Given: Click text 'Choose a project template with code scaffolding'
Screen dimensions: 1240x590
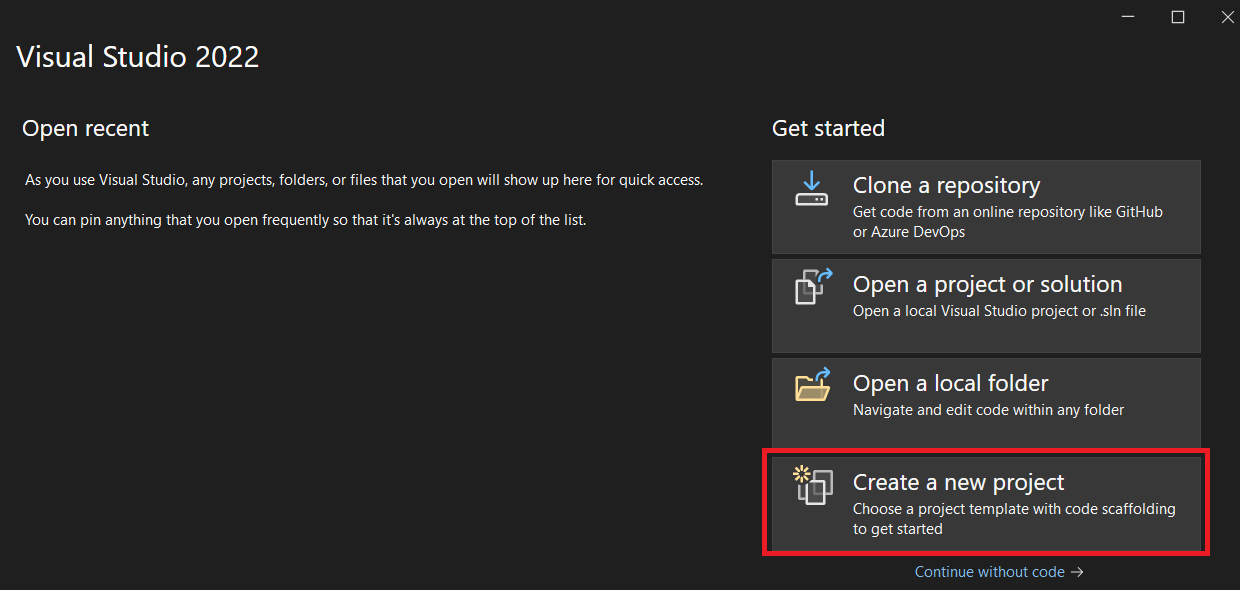Looking at the screenshot, I should (x=1014, y=509).
